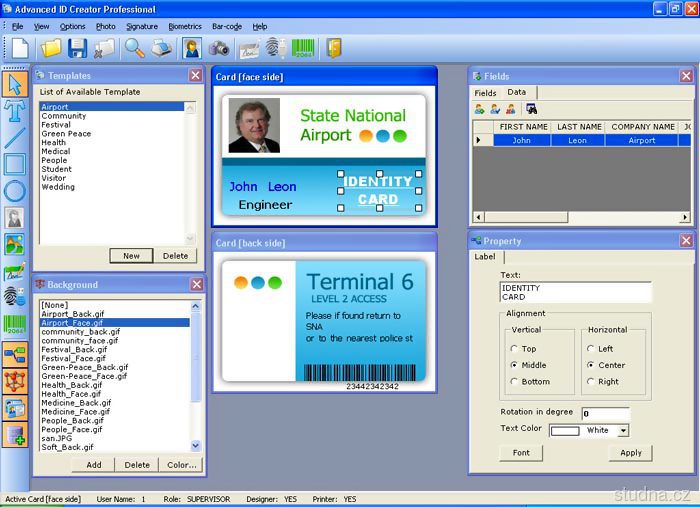Click the Color... button in Background panel
Viewport: 700px width, 507px height.
181,465
